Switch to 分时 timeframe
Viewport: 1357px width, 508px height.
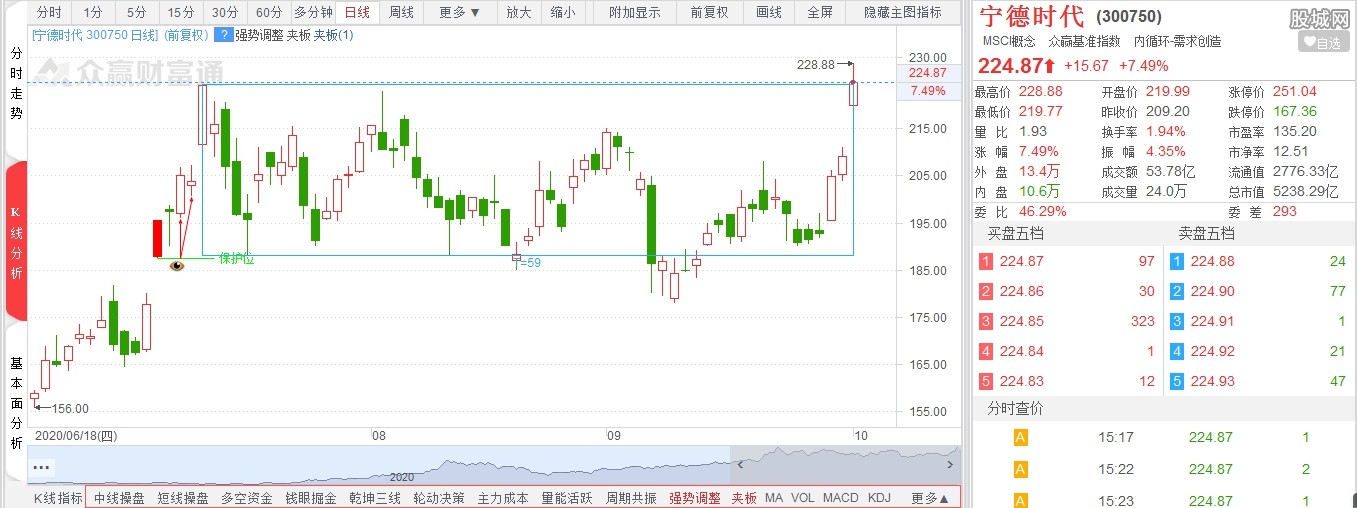coord(49,12)
